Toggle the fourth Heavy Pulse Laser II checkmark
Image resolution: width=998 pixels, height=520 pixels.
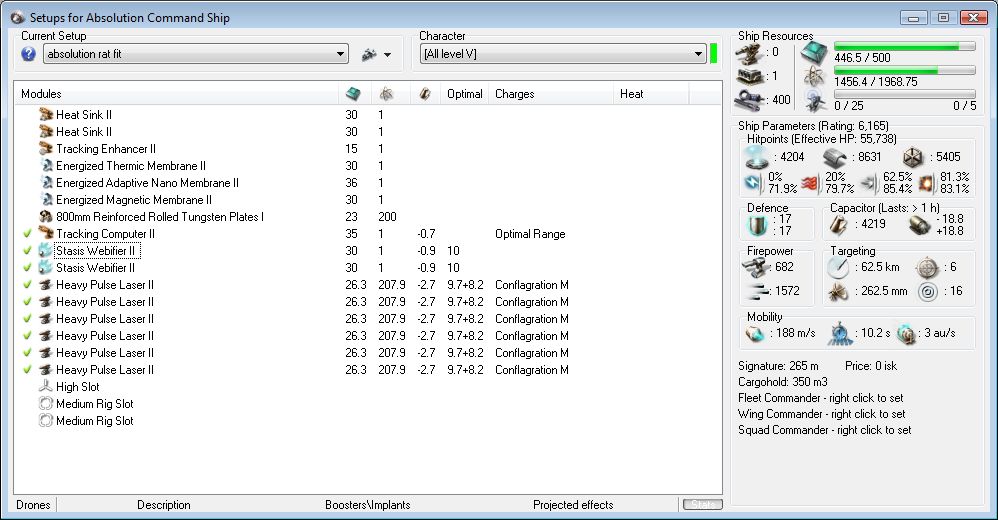pos(27,335)
